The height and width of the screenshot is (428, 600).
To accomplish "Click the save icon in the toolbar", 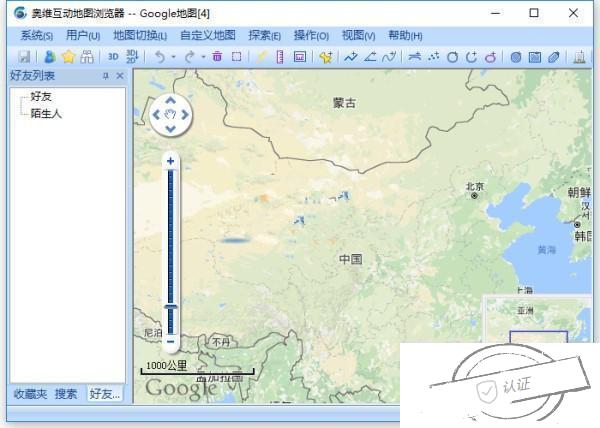I will click(24, 57).
